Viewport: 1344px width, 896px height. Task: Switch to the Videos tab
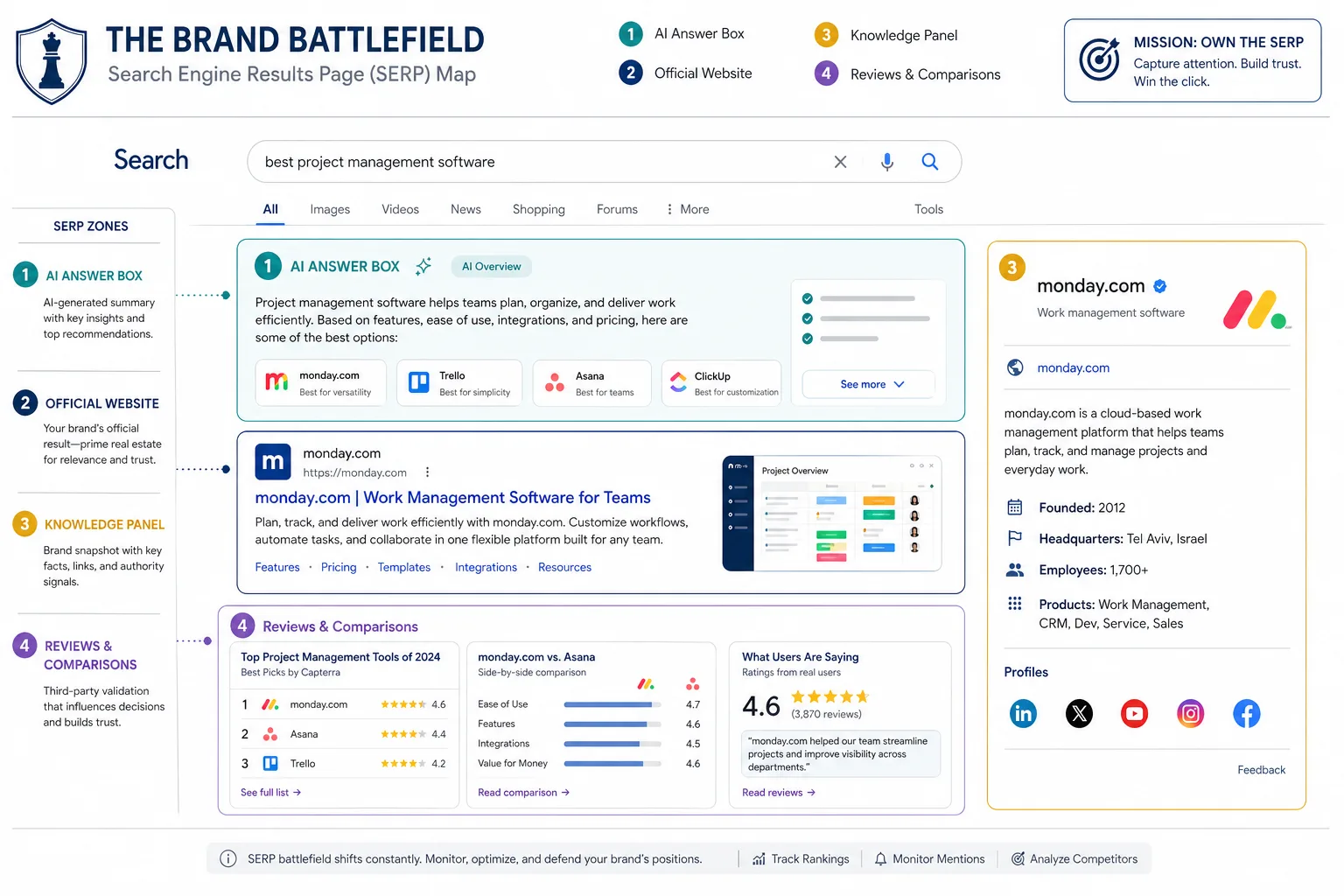(400, 209)
